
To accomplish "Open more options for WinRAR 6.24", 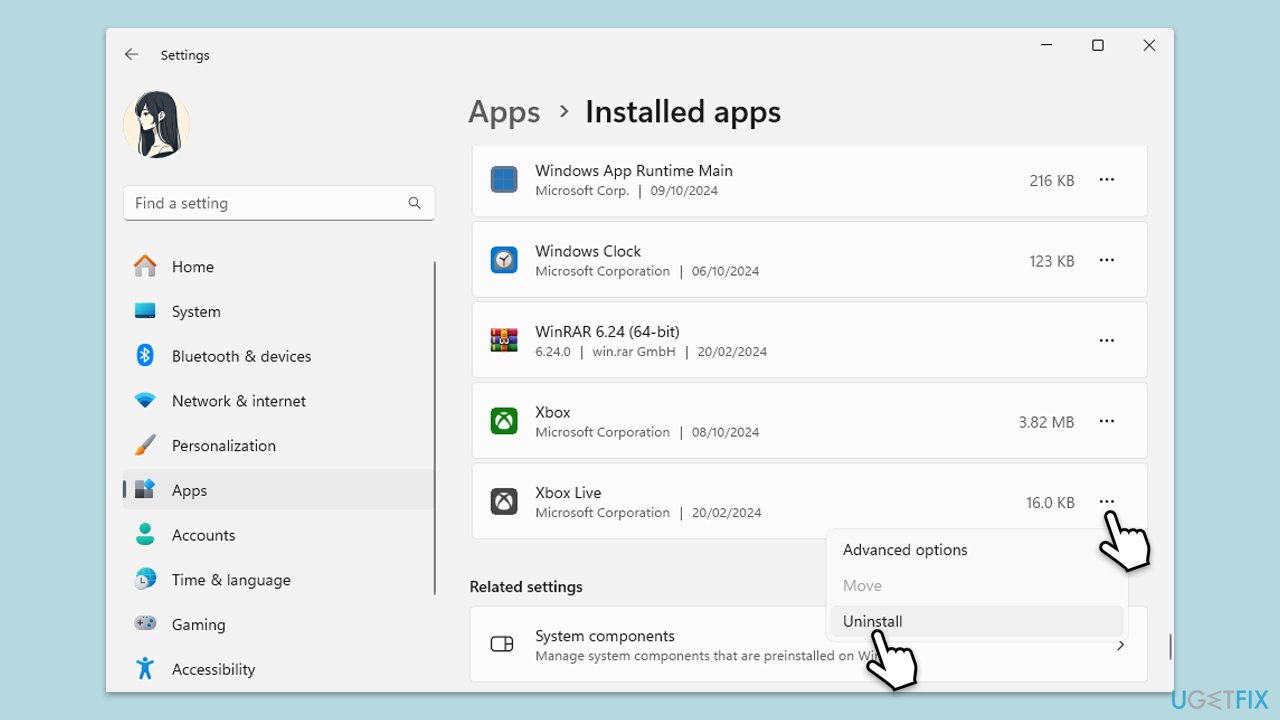I will tap(1107, 341).
